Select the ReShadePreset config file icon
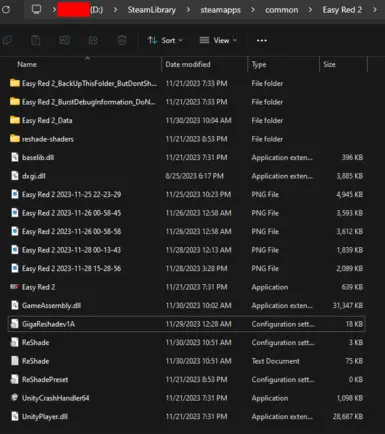Image resolution: width=385 pixels, height=434 pixels. [15, 379]
